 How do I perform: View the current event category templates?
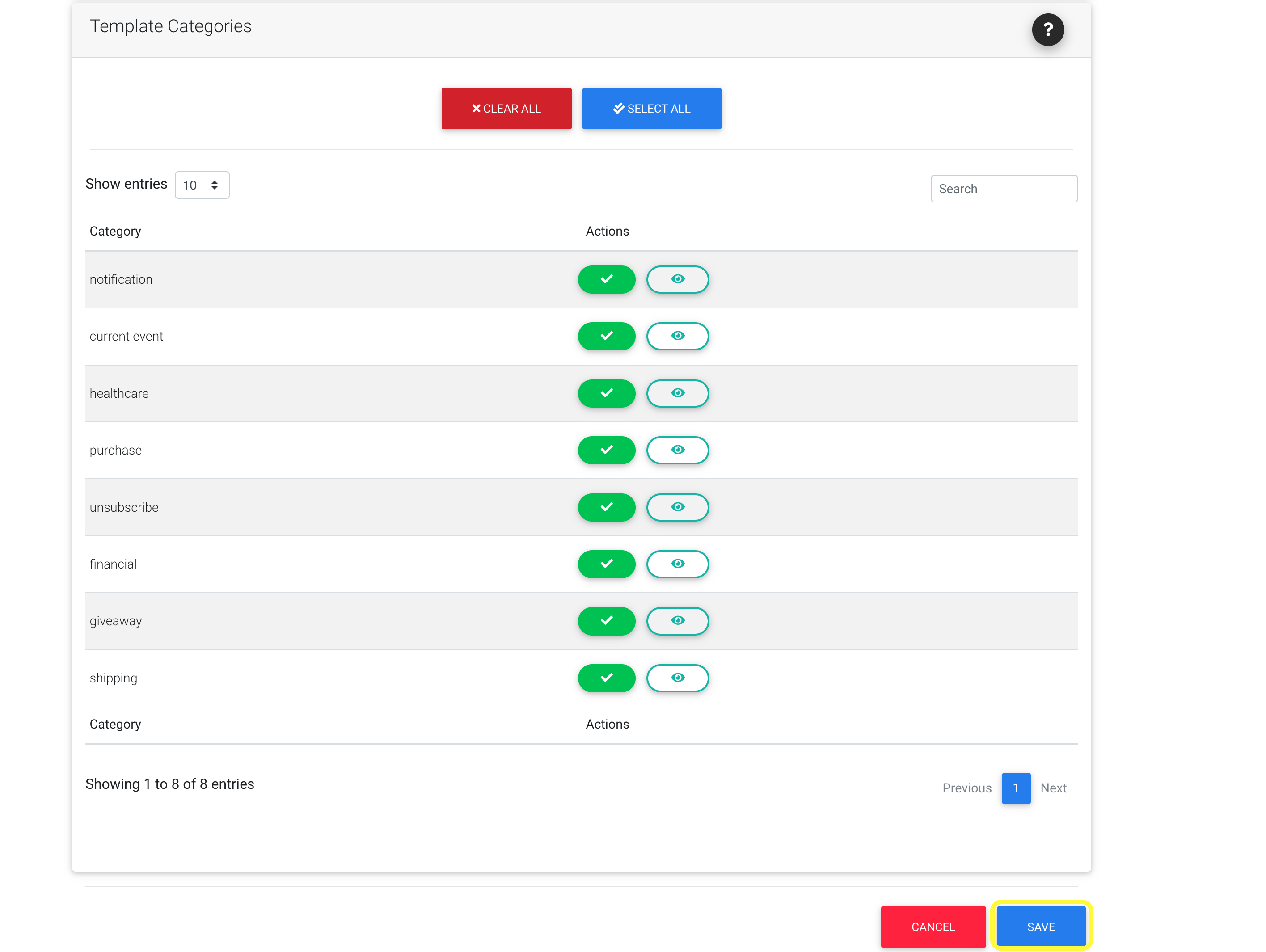click(x=678, y=336)
